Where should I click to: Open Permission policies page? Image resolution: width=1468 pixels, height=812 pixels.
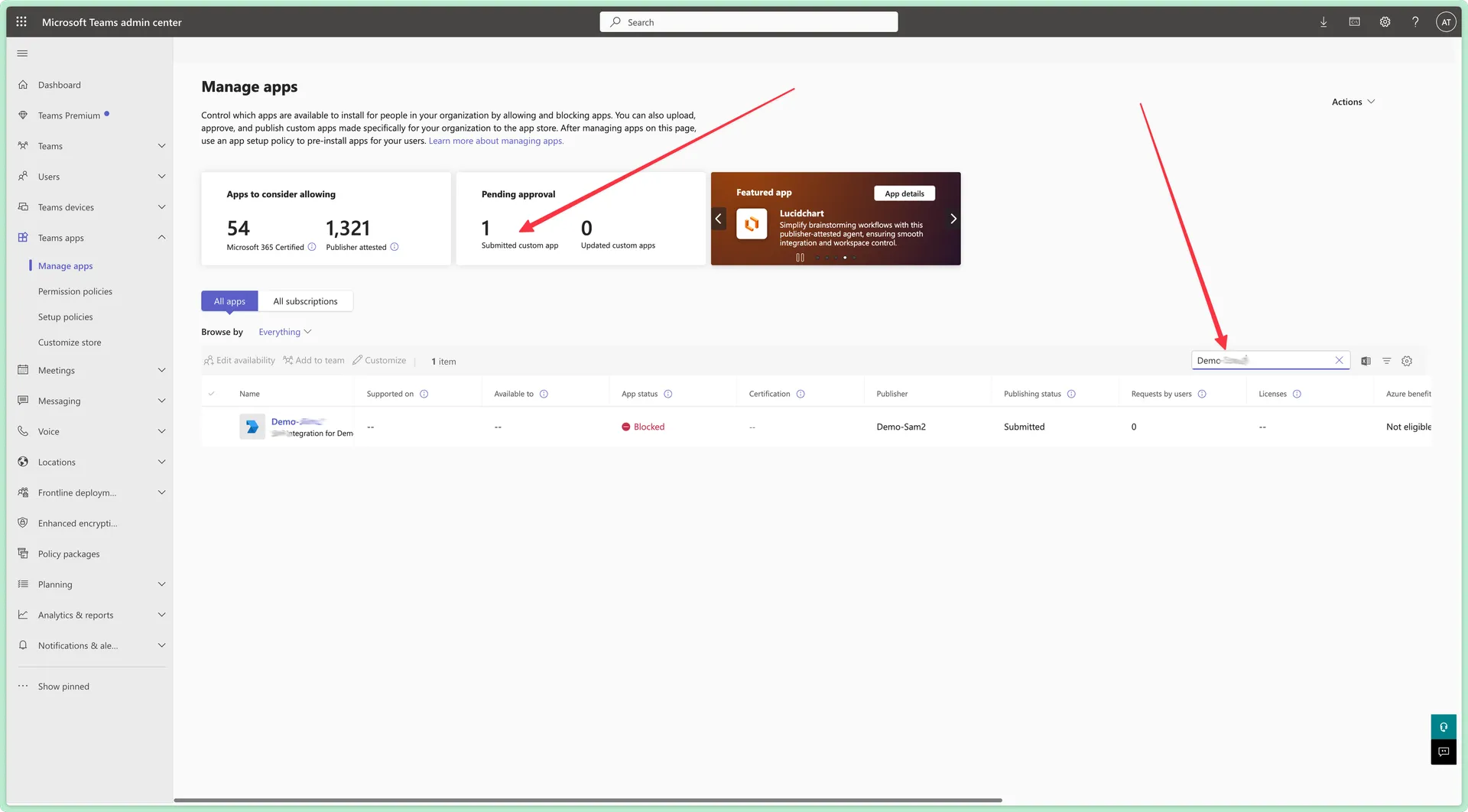coord(75,291)
